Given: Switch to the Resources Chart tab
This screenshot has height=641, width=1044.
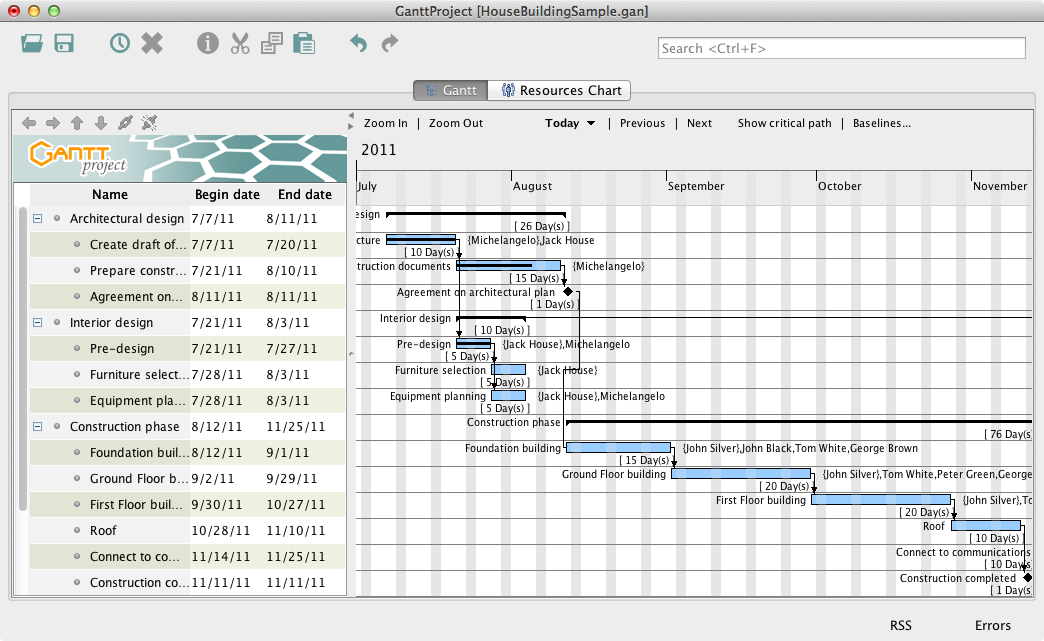Looking at the screenshot, I should [x=560, y=90].
